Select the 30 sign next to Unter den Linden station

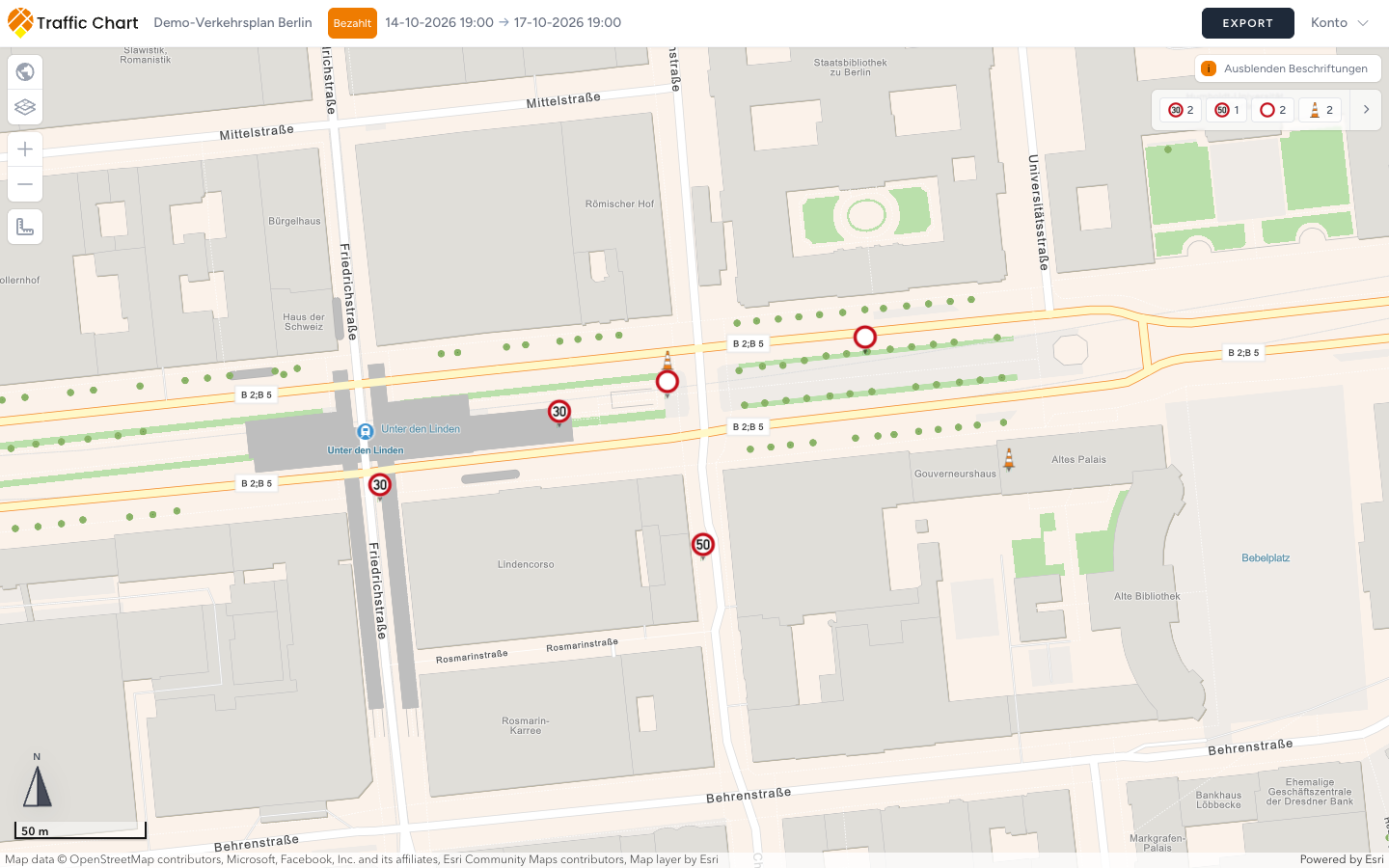coord(559,412)
